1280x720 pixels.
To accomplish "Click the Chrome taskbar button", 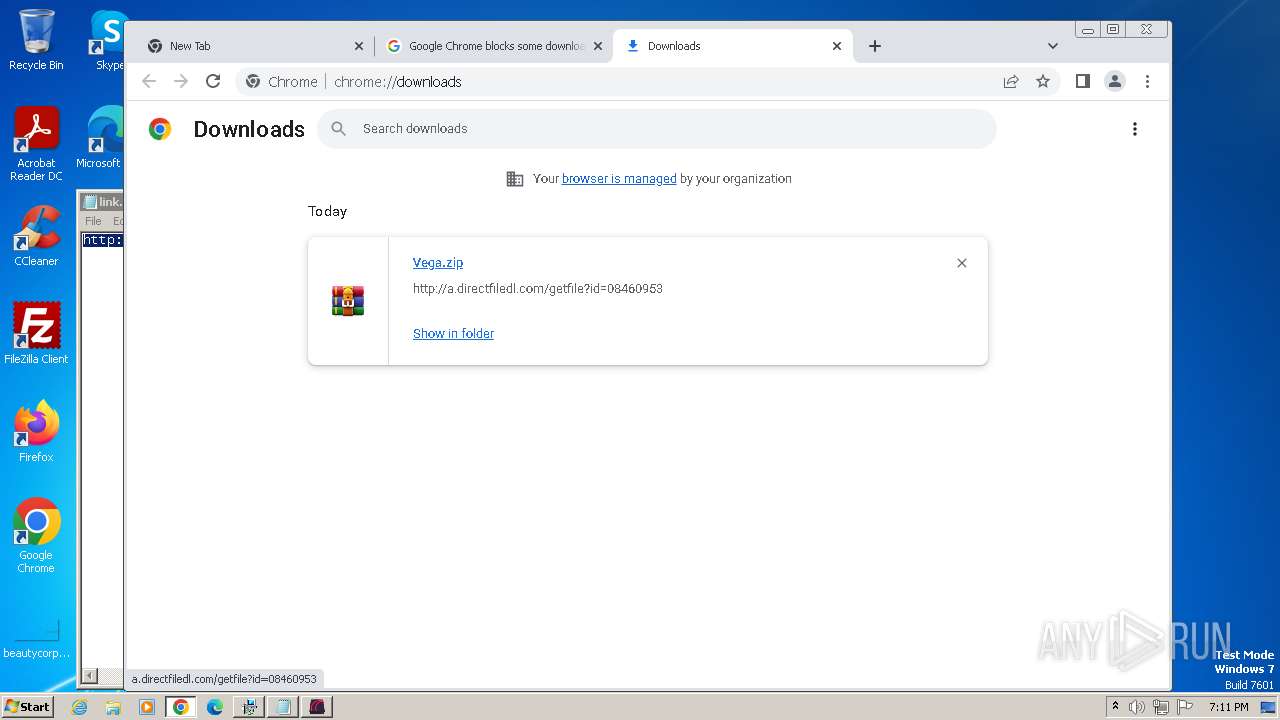I will (181, 707).
